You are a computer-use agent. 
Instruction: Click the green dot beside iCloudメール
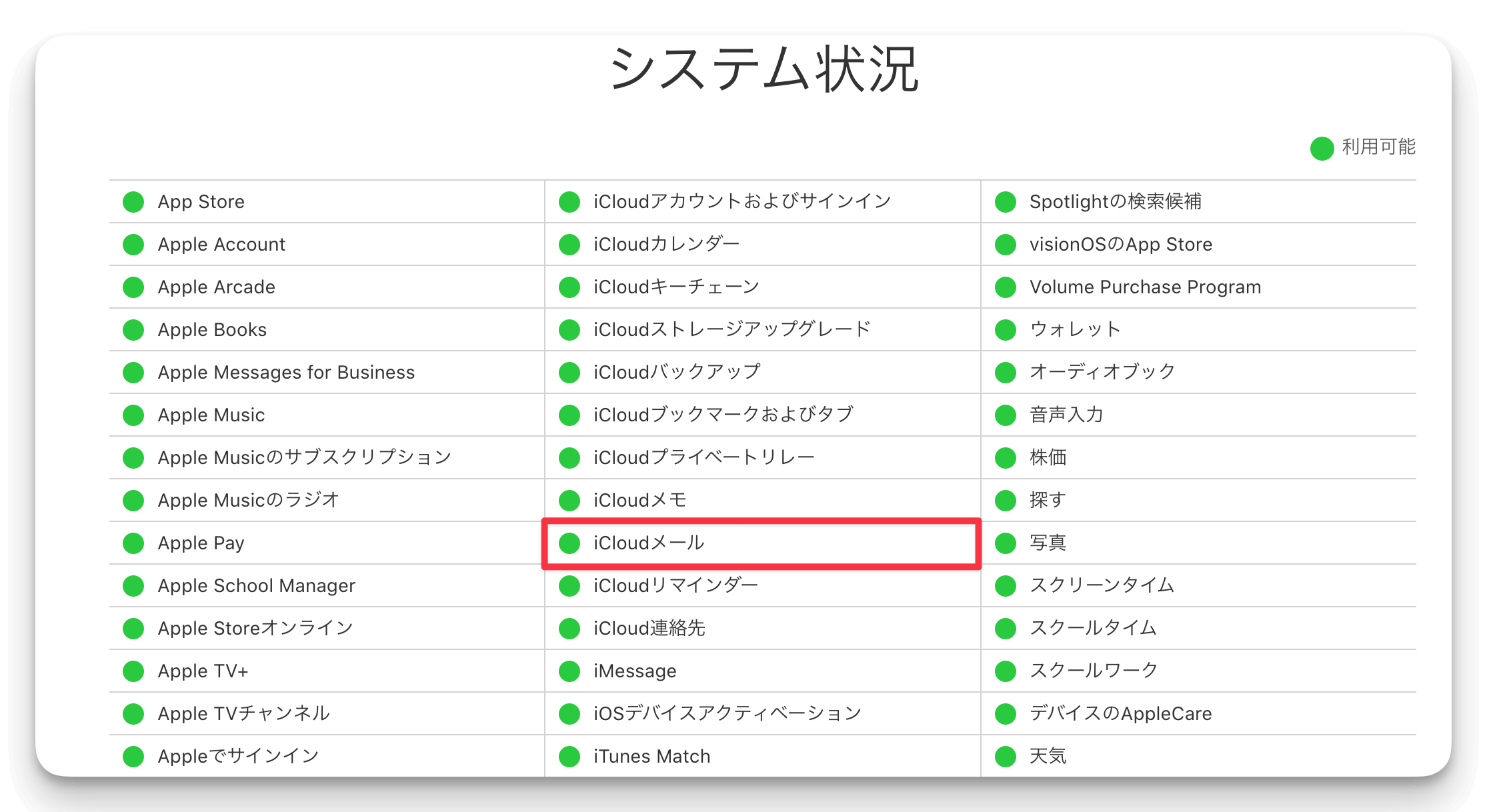tap(569, 543)
